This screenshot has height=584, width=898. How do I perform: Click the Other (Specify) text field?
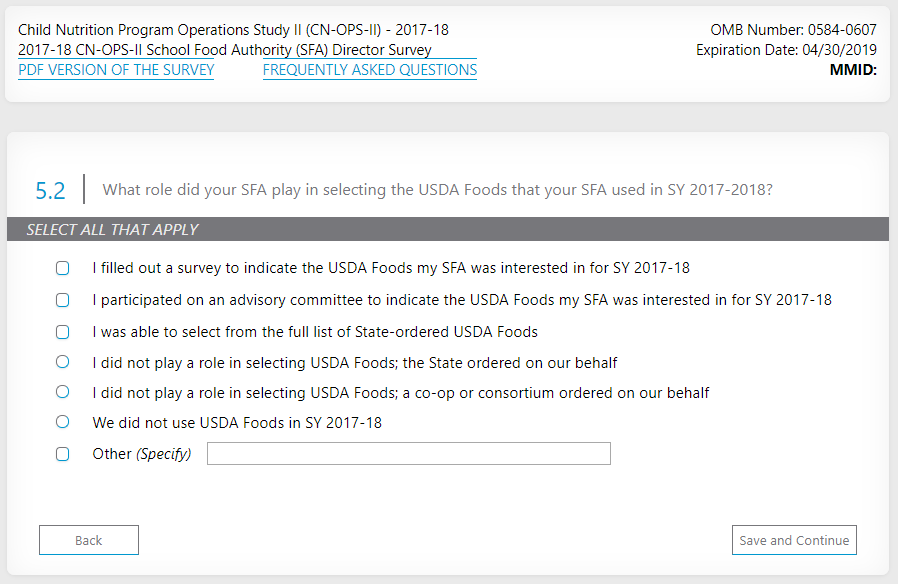[x=408, y=454]
